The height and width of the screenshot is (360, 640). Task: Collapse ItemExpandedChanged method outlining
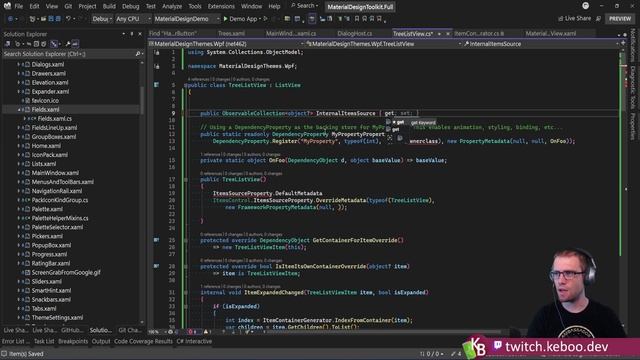186,293
